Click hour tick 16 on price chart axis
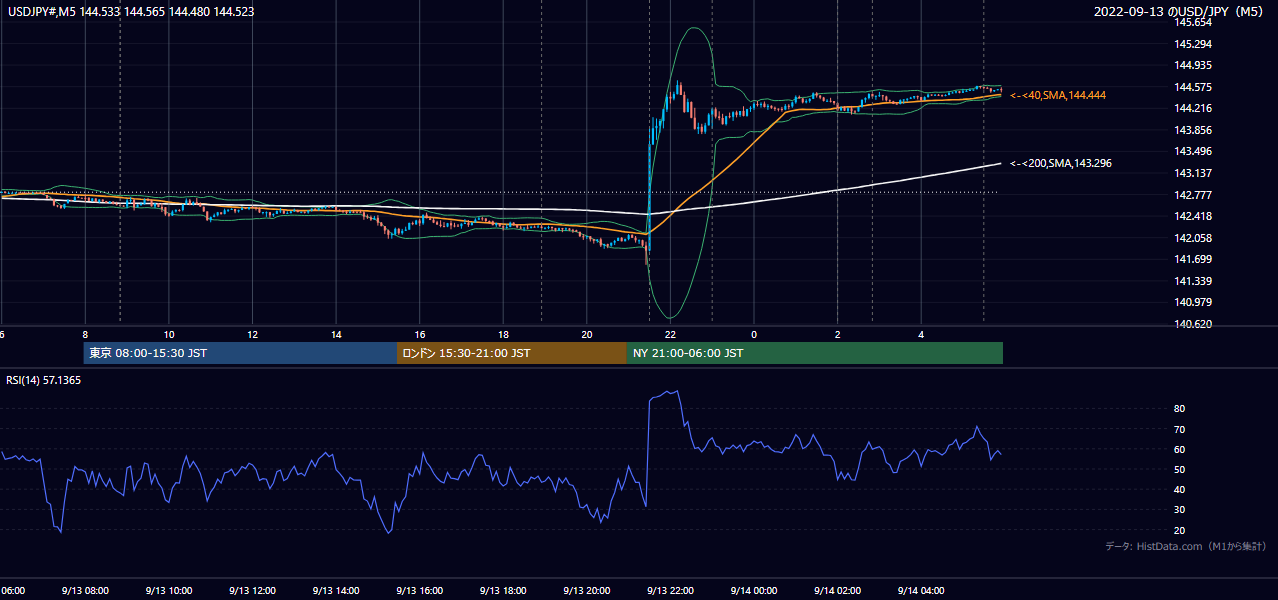 coord(420,334)
